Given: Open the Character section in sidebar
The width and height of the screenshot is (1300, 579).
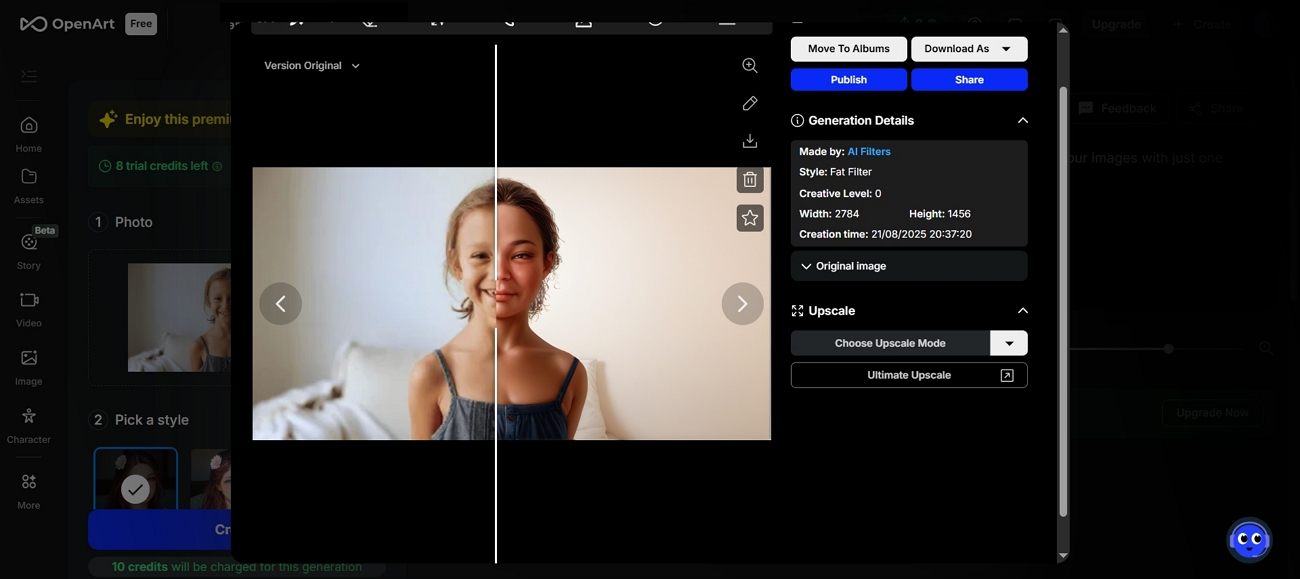Looking at the screenshot, I should coord(29,425).
